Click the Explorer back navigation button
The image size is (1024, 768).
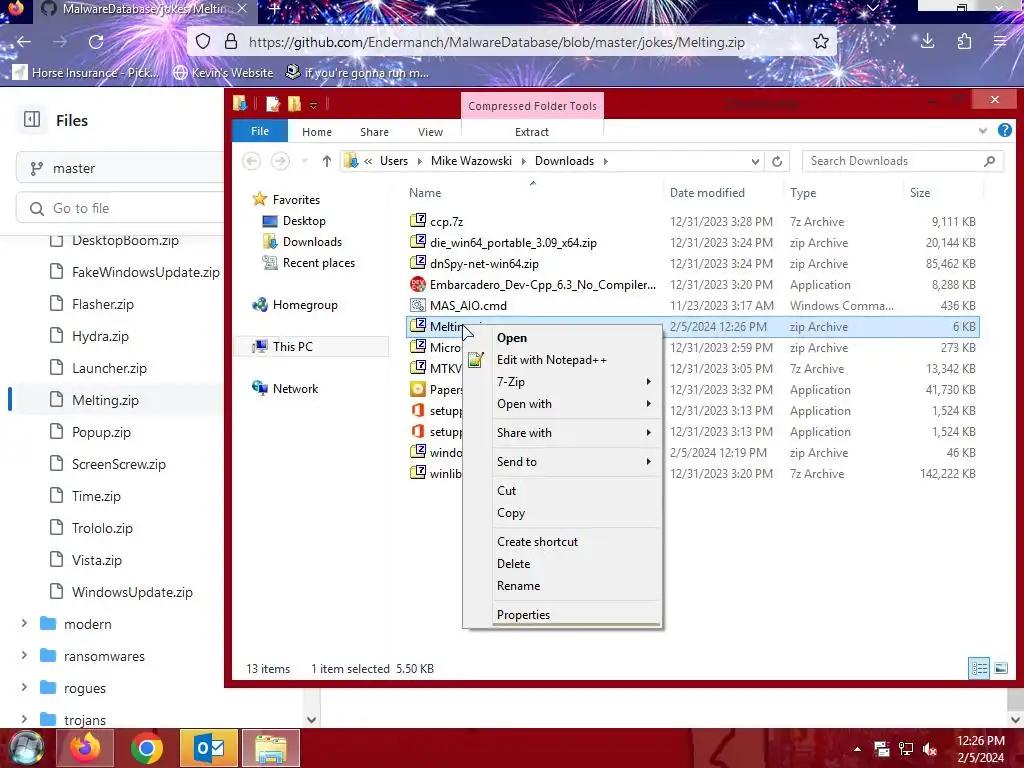pos(251,161)
